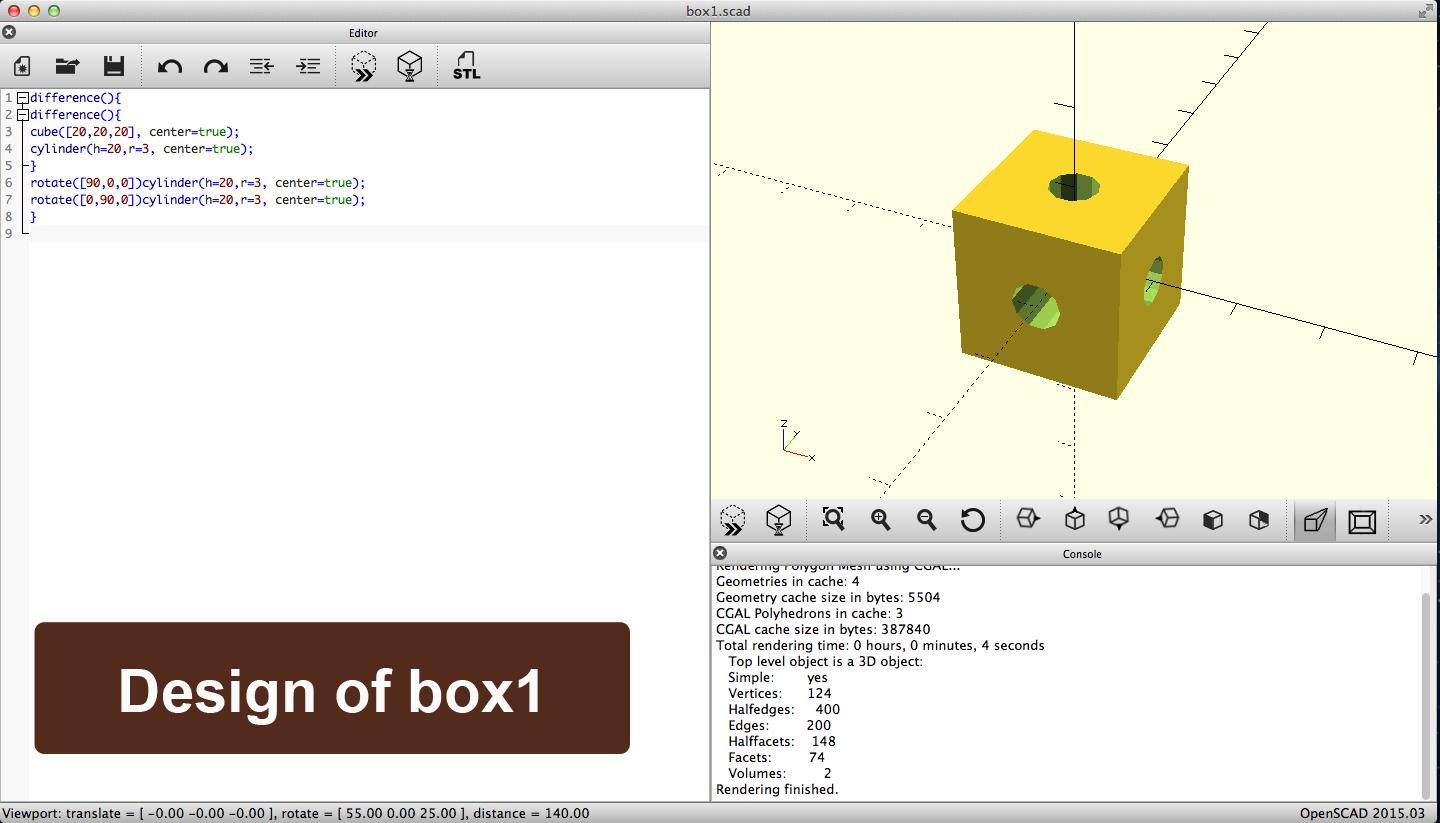Click the cylinder code on line 4
Image resolution: width=1440 pixels, height=823 pixels.
[141, 149]
